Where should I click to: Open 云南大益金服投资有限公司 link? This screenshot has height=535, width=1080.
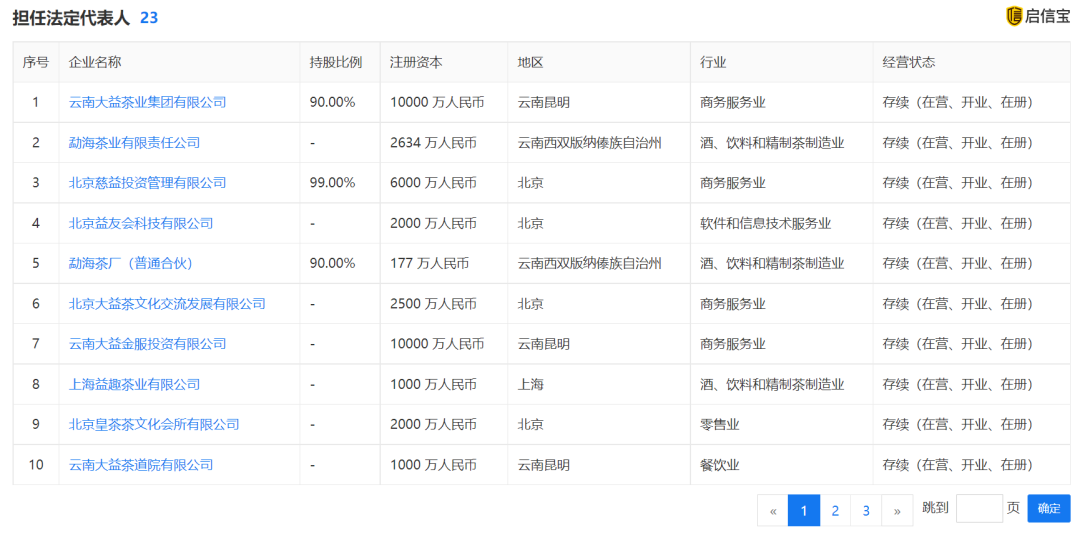click(147, 344)
